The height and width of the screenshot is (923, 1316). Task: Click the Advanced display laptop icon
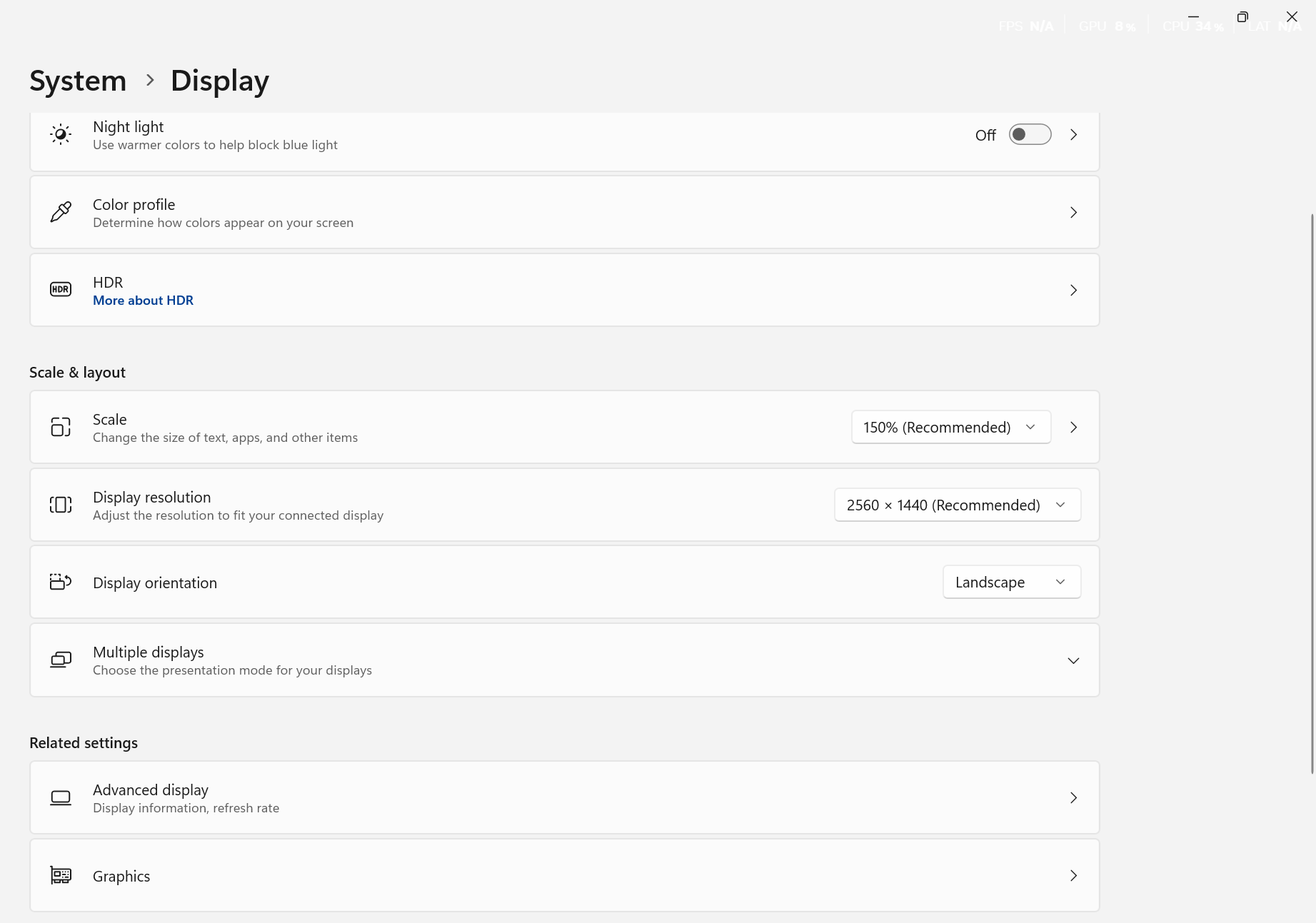point(61,797)
